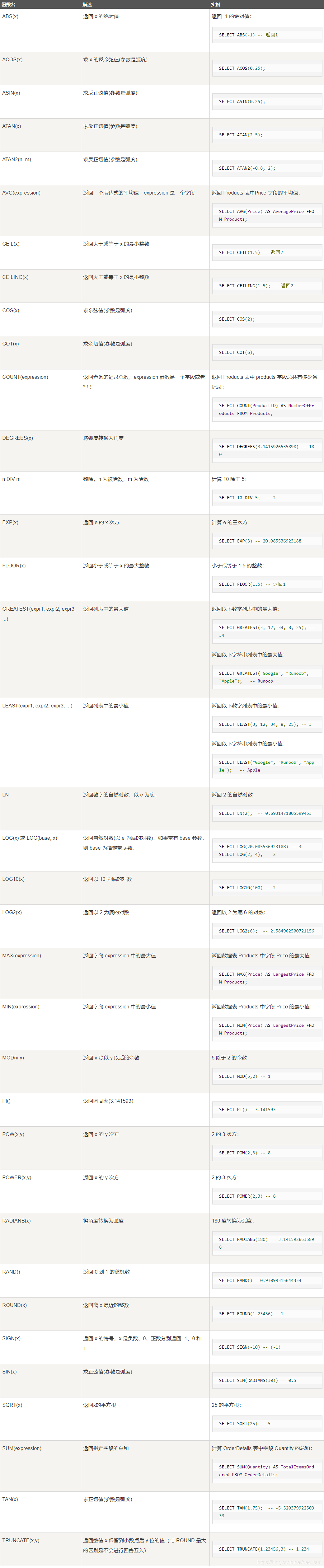Click the SELECT ACOS(0.25) code block
The image size is (324, 1568).
267,69
